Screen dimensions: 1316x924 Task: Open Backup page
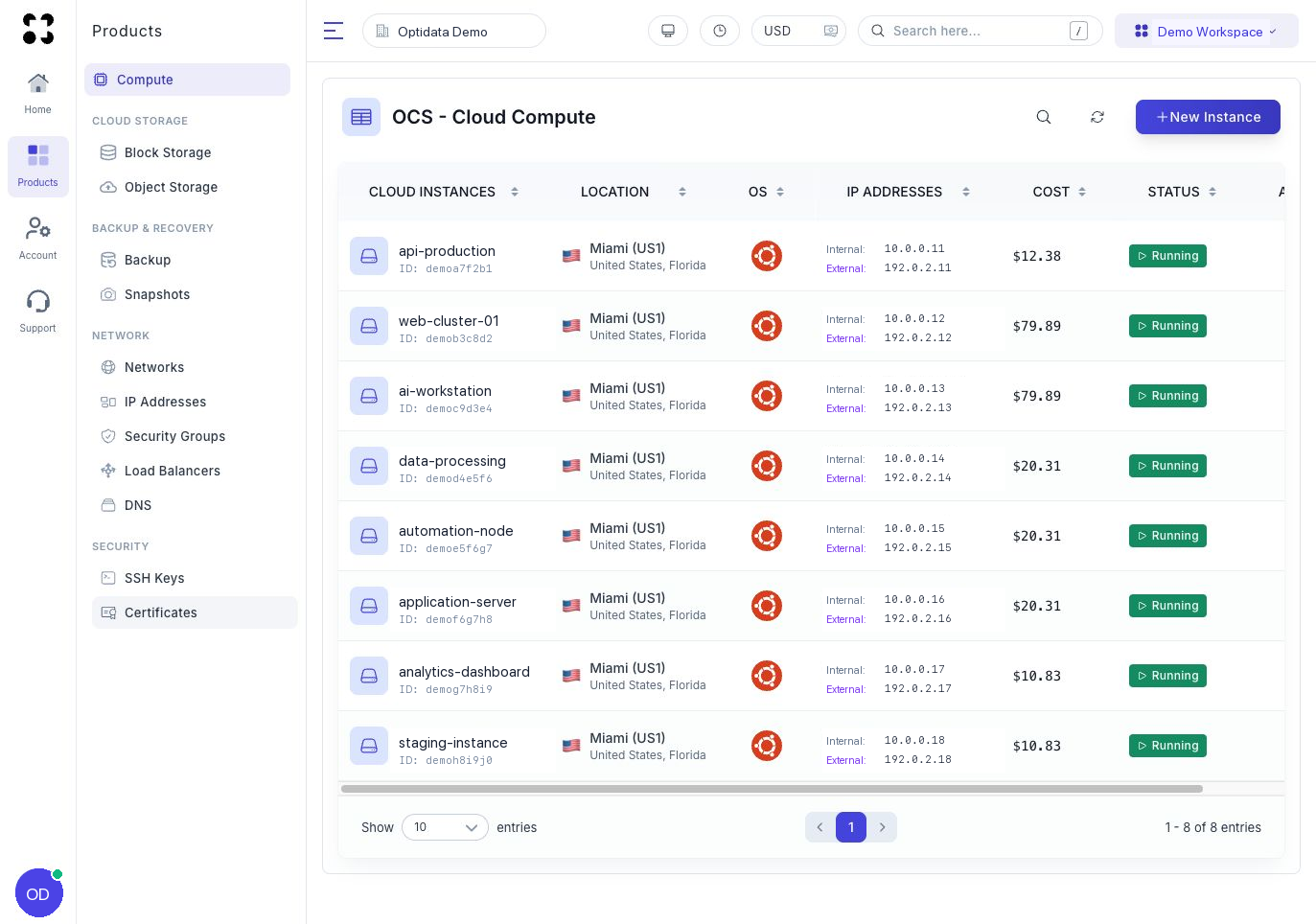[195, 260]
